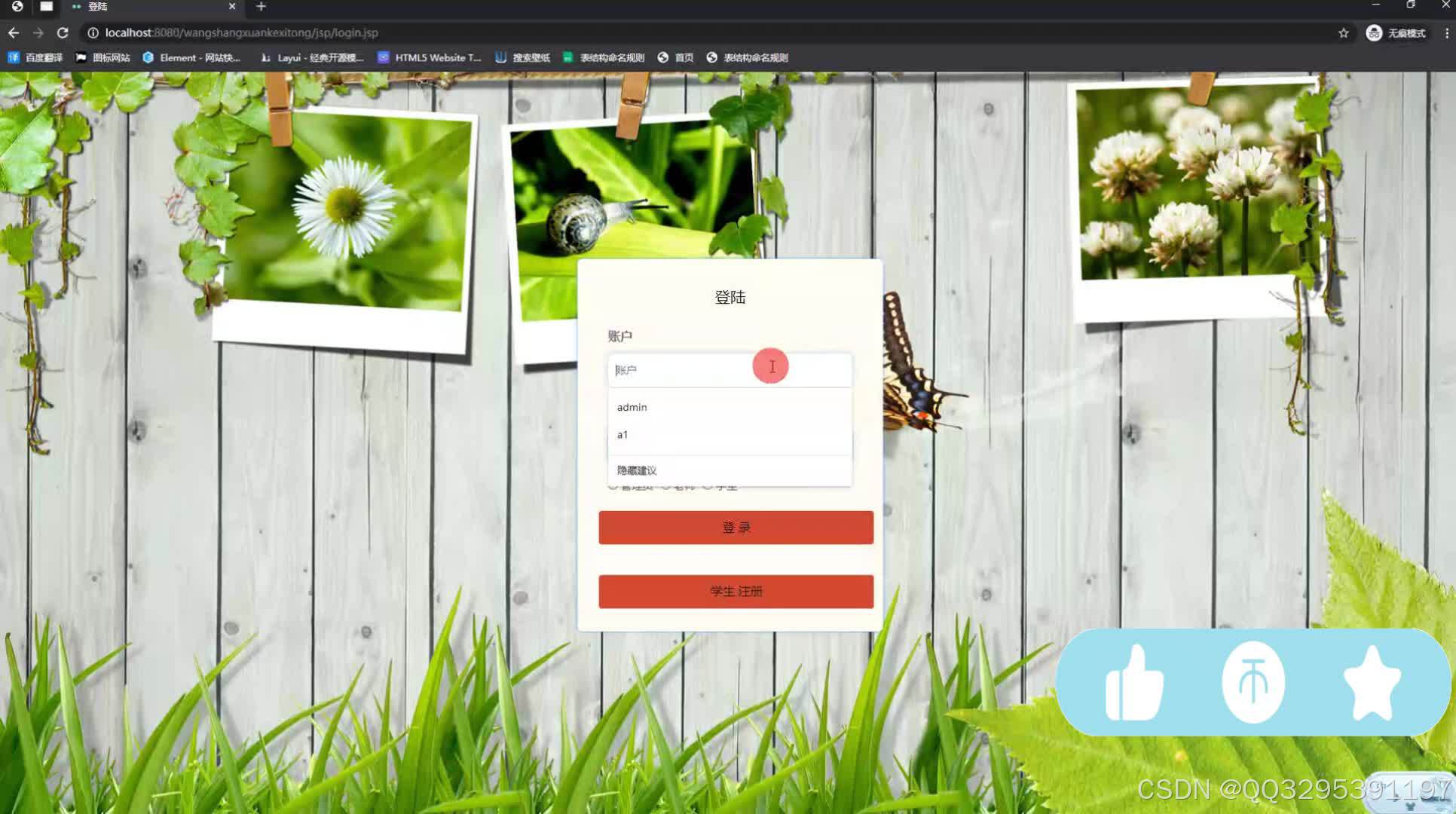Bookmark this page with the star icon
1456x814 pixels.
(1343, 33)
